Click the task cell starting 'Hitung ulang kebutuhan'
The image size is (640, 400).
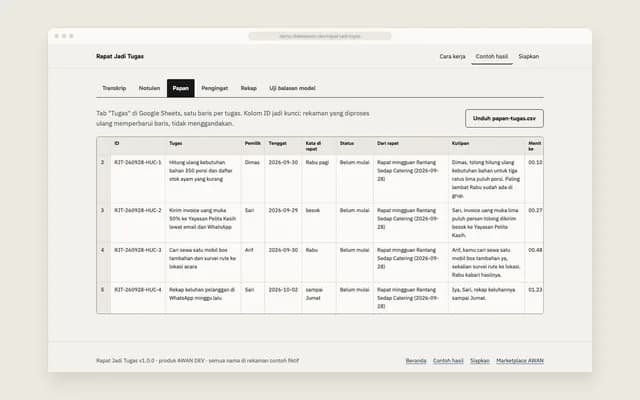point(203,179)
